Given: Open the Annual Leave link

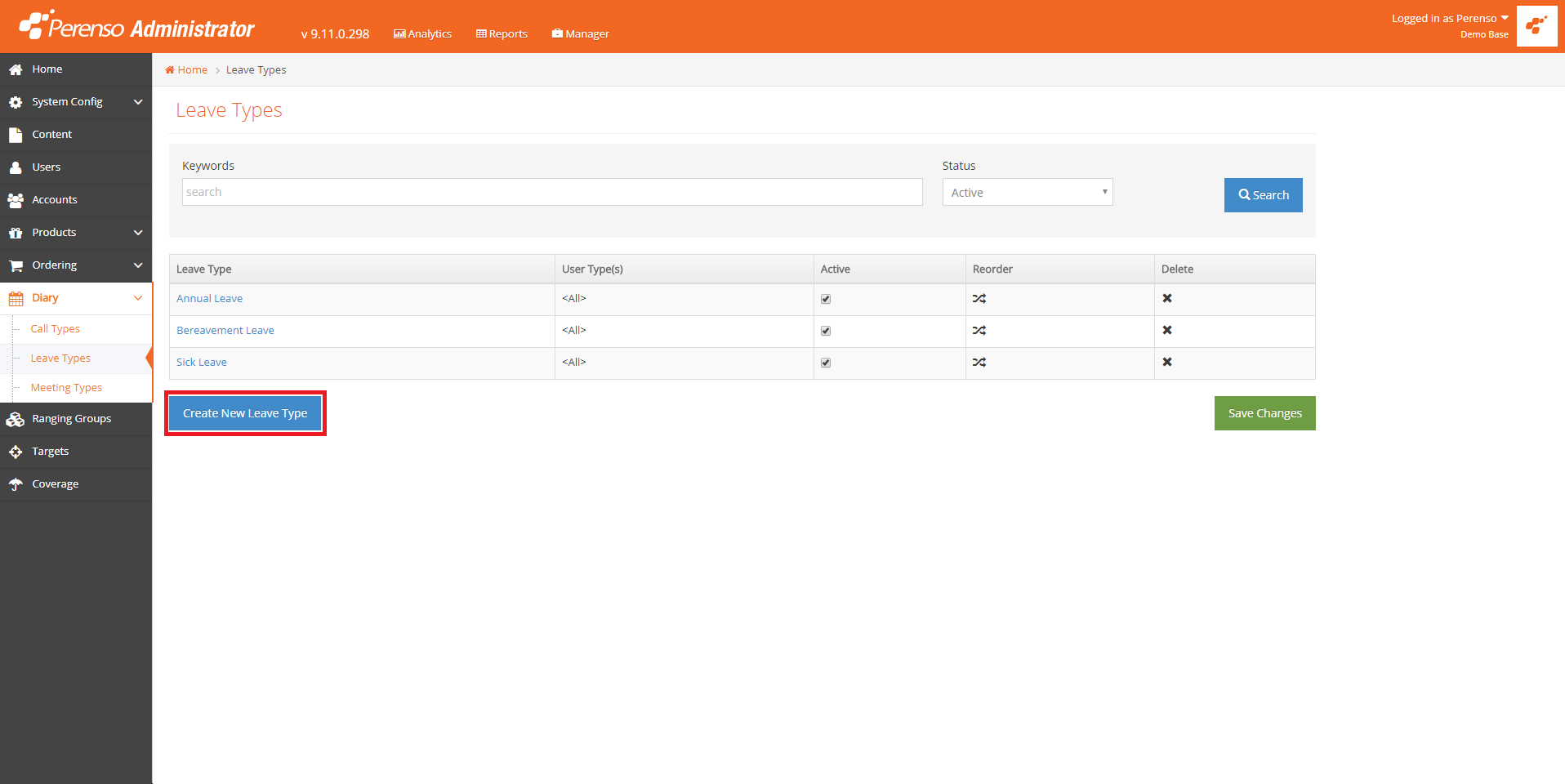Looking at the screenshot, I should (210, 299).
